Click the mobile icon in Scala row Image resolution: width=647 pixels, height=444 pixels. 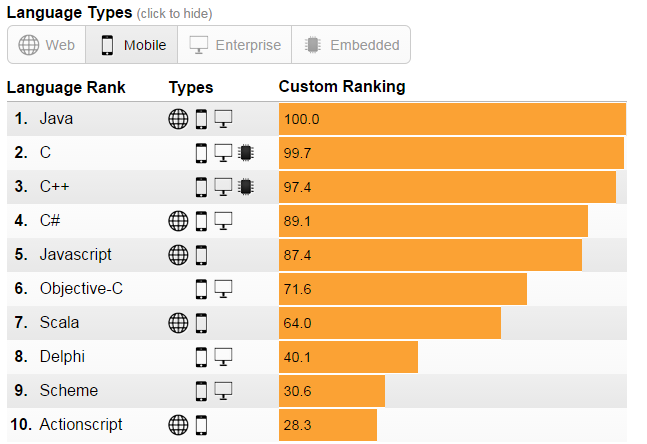point(201,323)
